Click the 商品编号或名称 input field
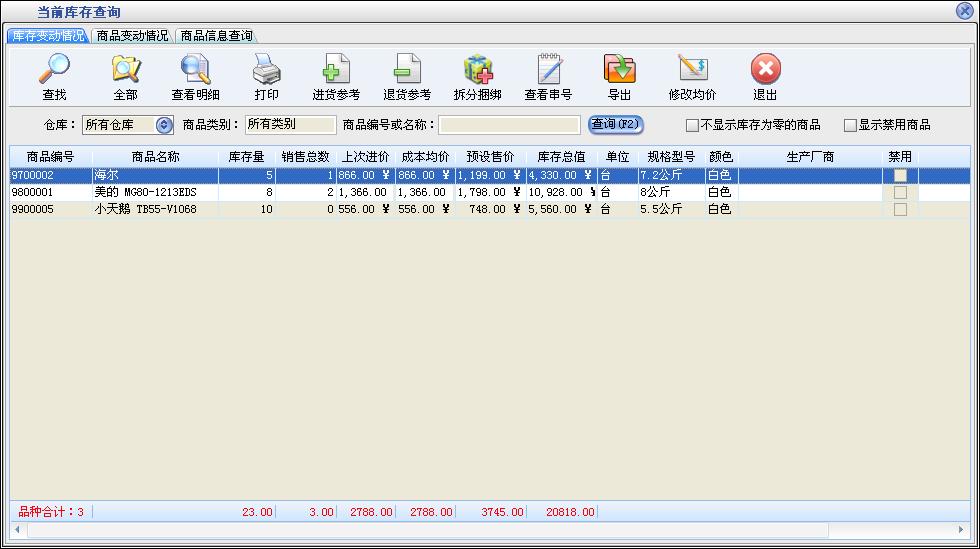980x549 pixels. [509, 125]
